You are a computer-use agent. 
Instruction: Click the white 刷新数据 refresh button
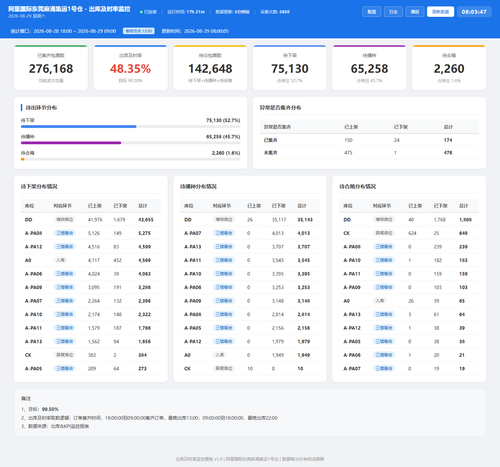pos(440,12)
